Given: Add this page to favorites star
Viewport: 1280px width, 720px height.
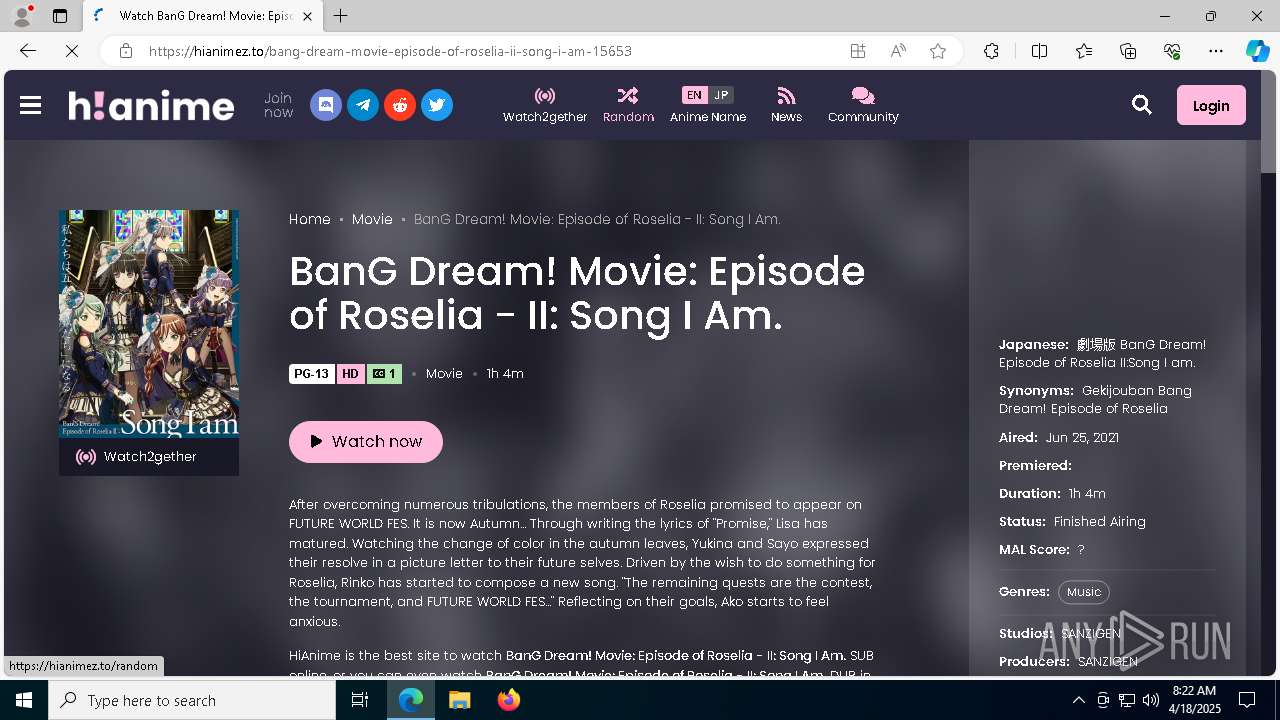Looking at the screenshot, I should pyautogui.click(x=938, y=51).
